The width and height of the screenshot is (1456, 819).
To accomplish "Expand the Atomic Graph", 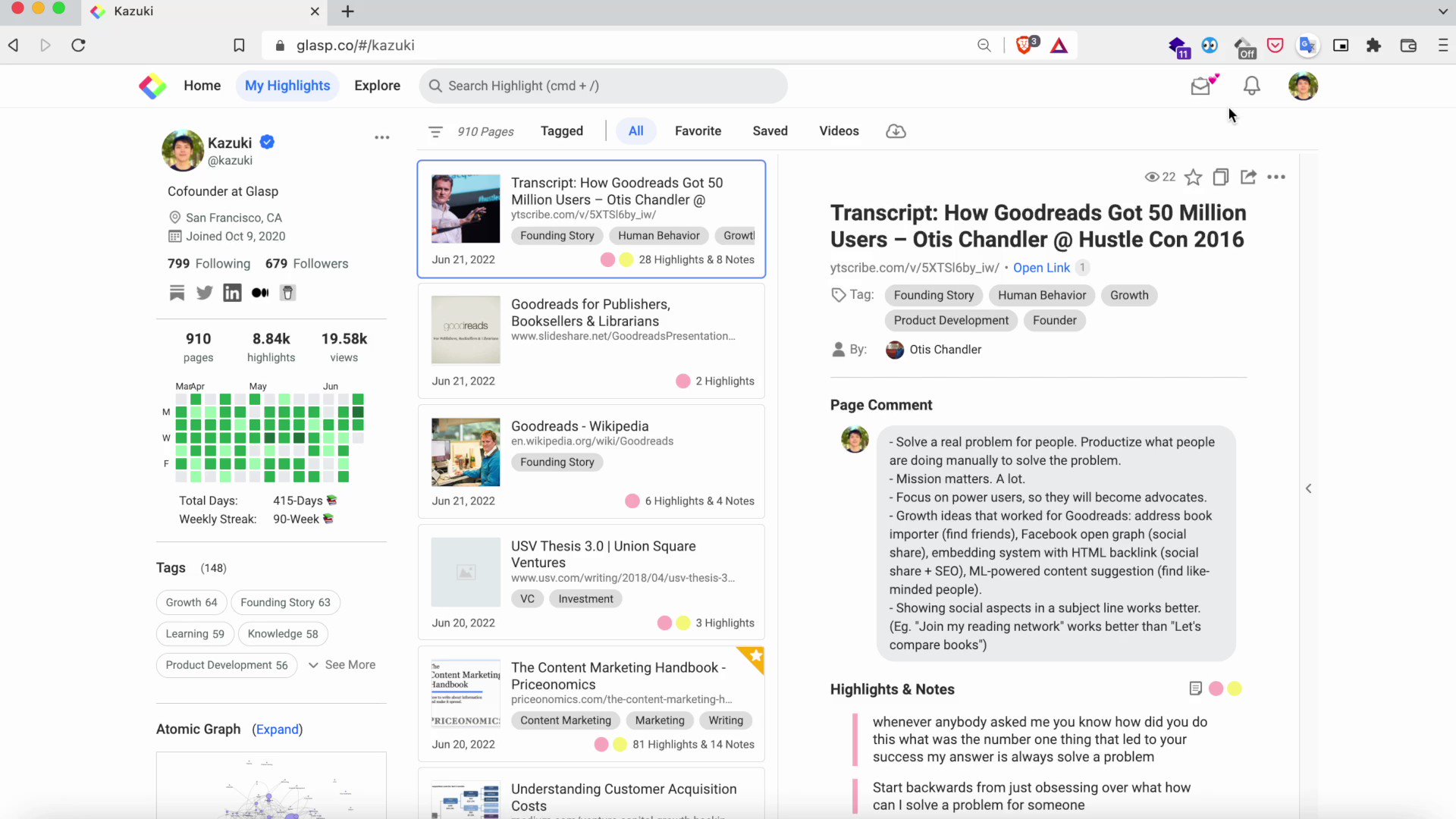I will coord(277,730).
